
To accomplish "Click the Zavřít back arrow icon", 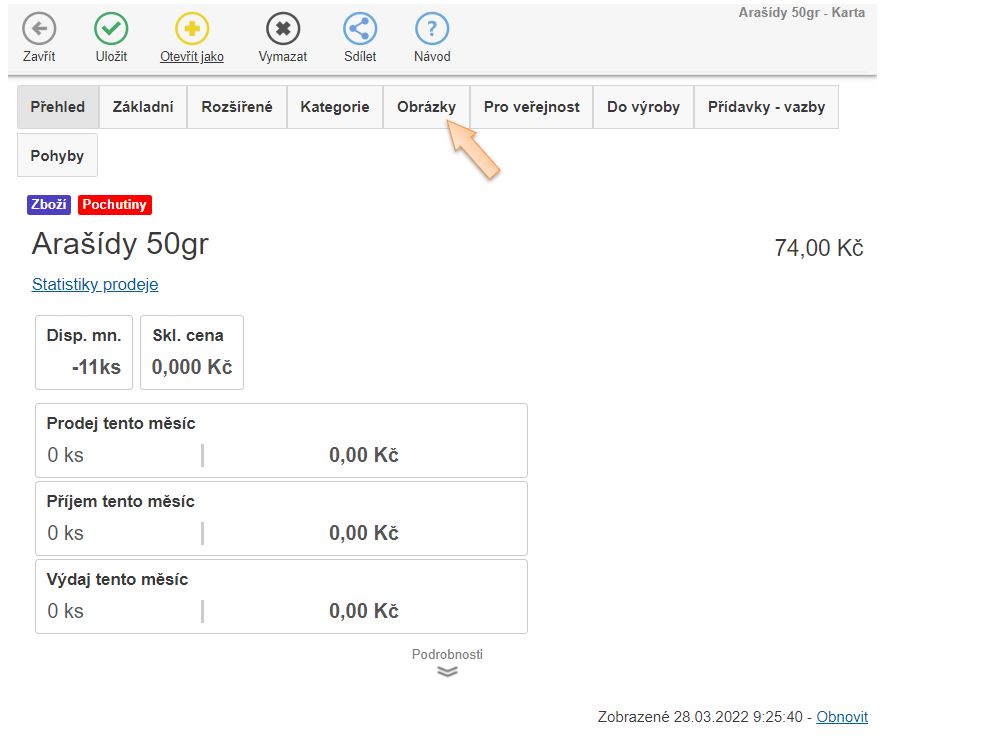I will [x=39, y=29].
